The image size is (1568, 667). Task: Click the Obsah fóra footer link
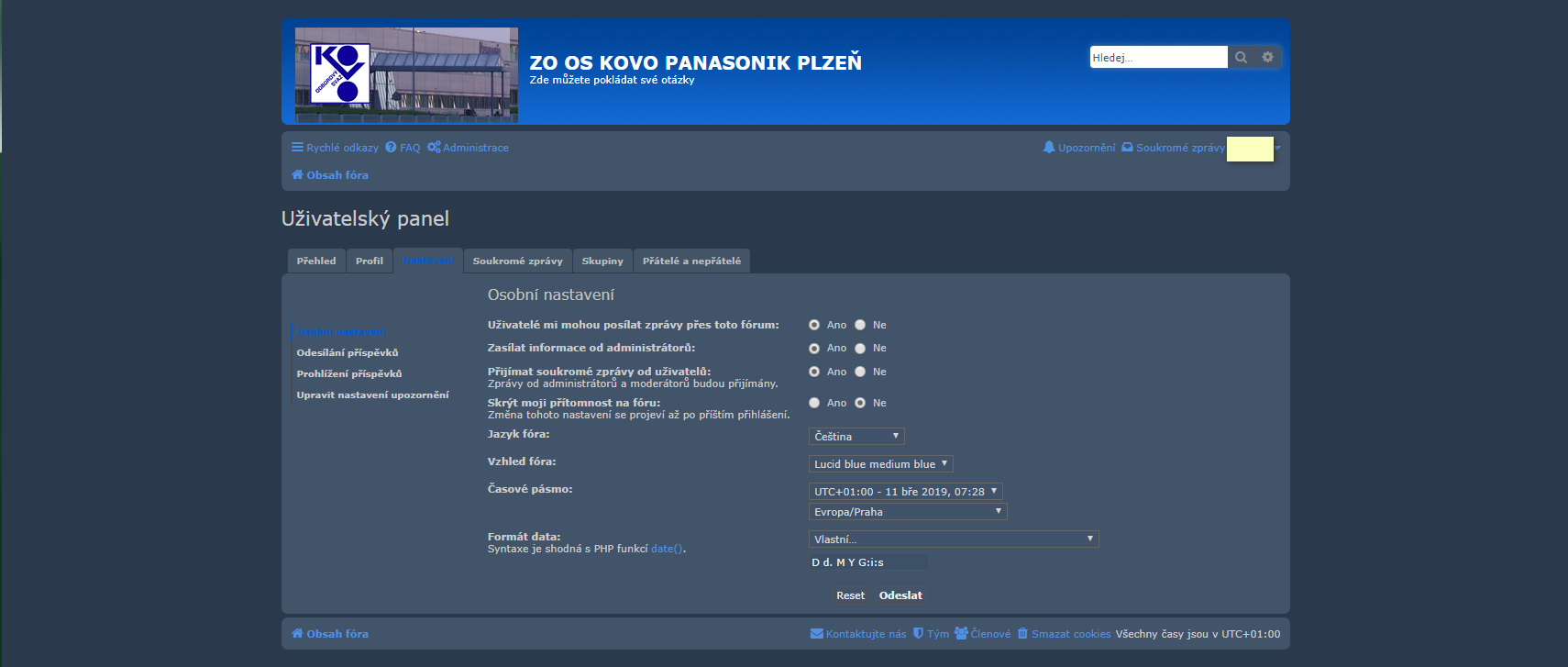337,633
